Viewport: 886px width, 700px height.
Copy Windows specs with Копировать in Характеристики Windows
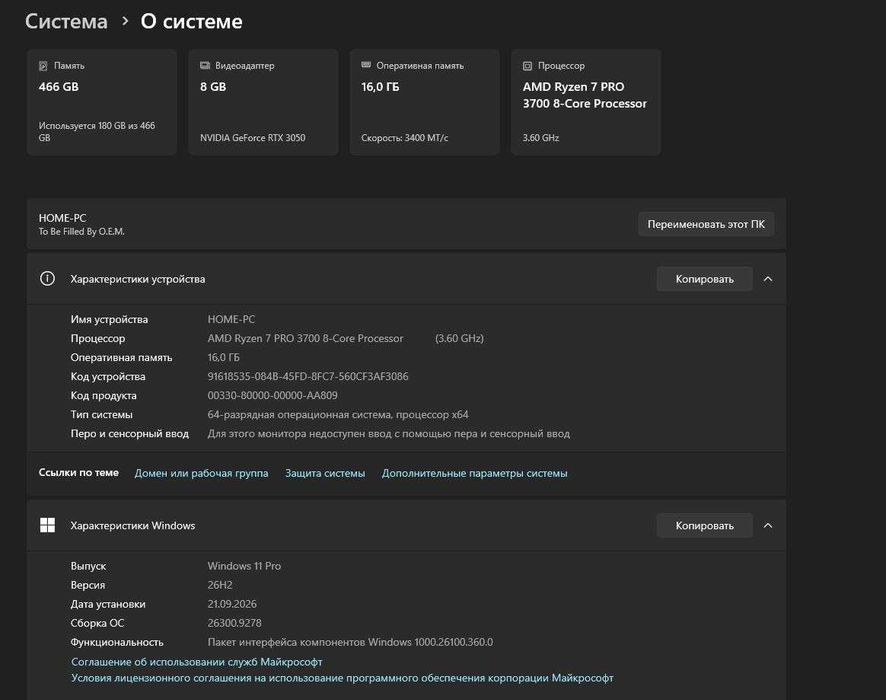click(x=705, y=525)
